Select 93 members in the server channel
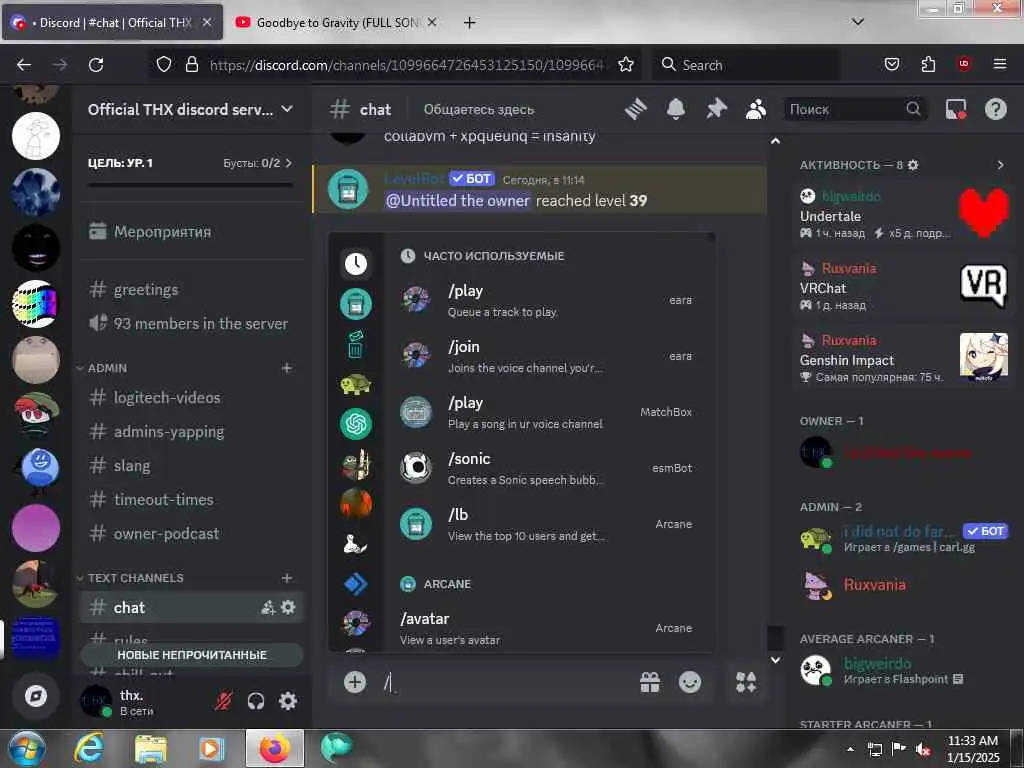 (x=191, y=323)
